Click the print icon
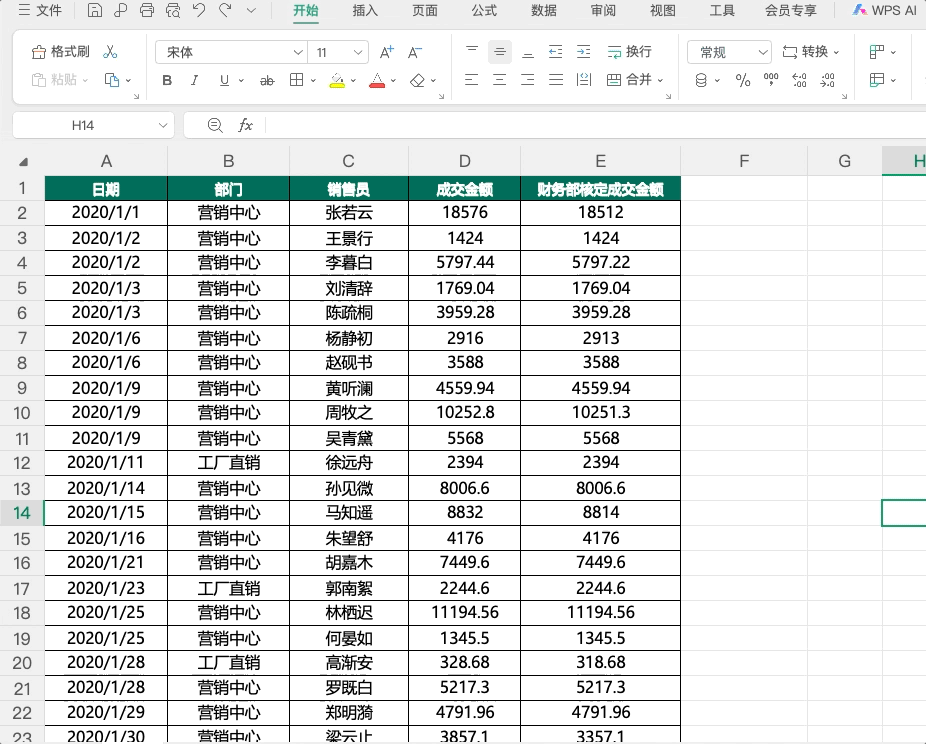Image resolution: width=926 pixels, height=744 pixels. tap(147, 10)
